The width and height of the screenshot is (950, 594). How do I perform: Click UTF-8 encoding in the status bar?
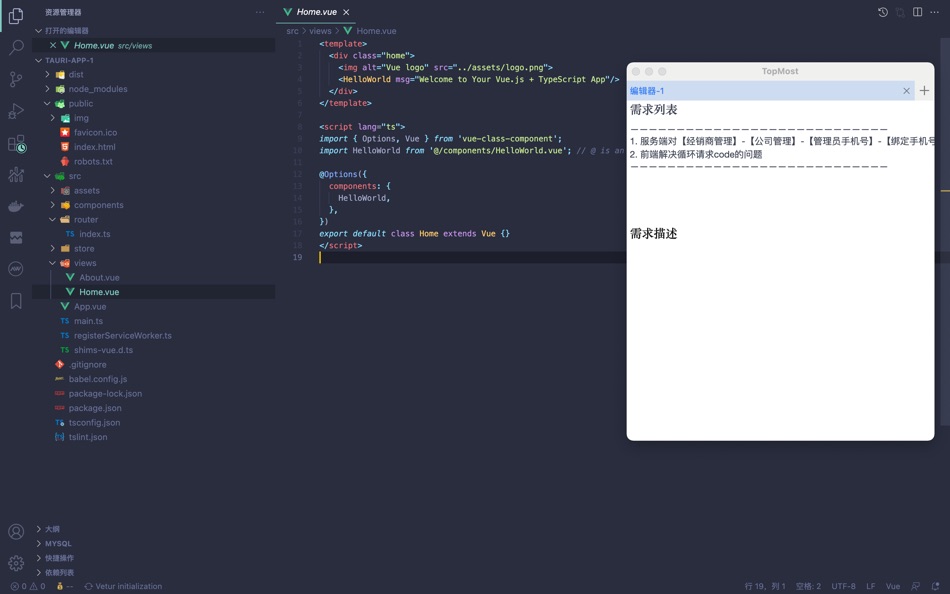point(843,586)
